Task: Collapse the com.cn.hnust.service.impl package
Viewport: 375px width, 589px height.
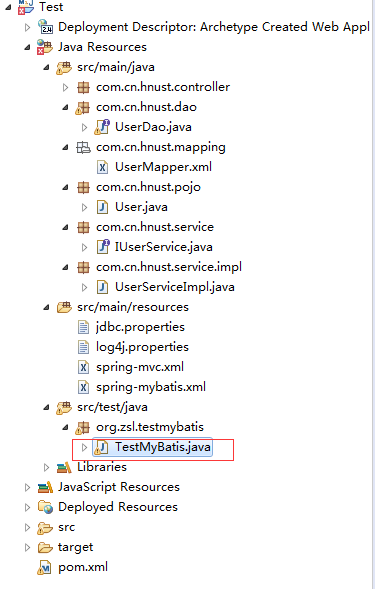Action: coord(65,267)
